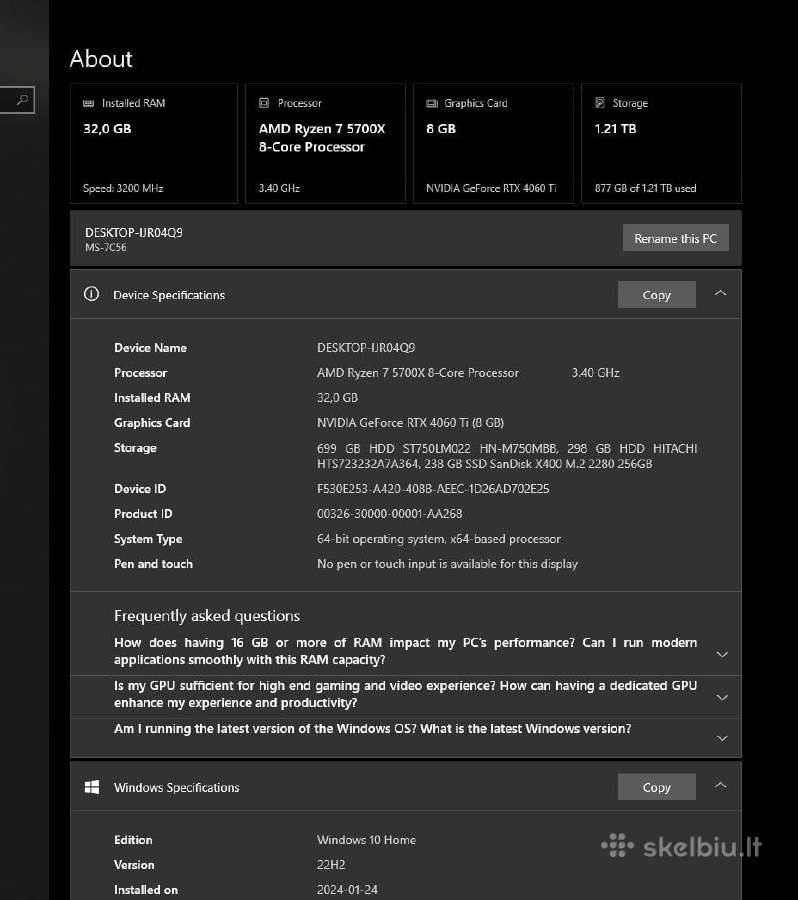Click the Pen and touch value text

447,564
